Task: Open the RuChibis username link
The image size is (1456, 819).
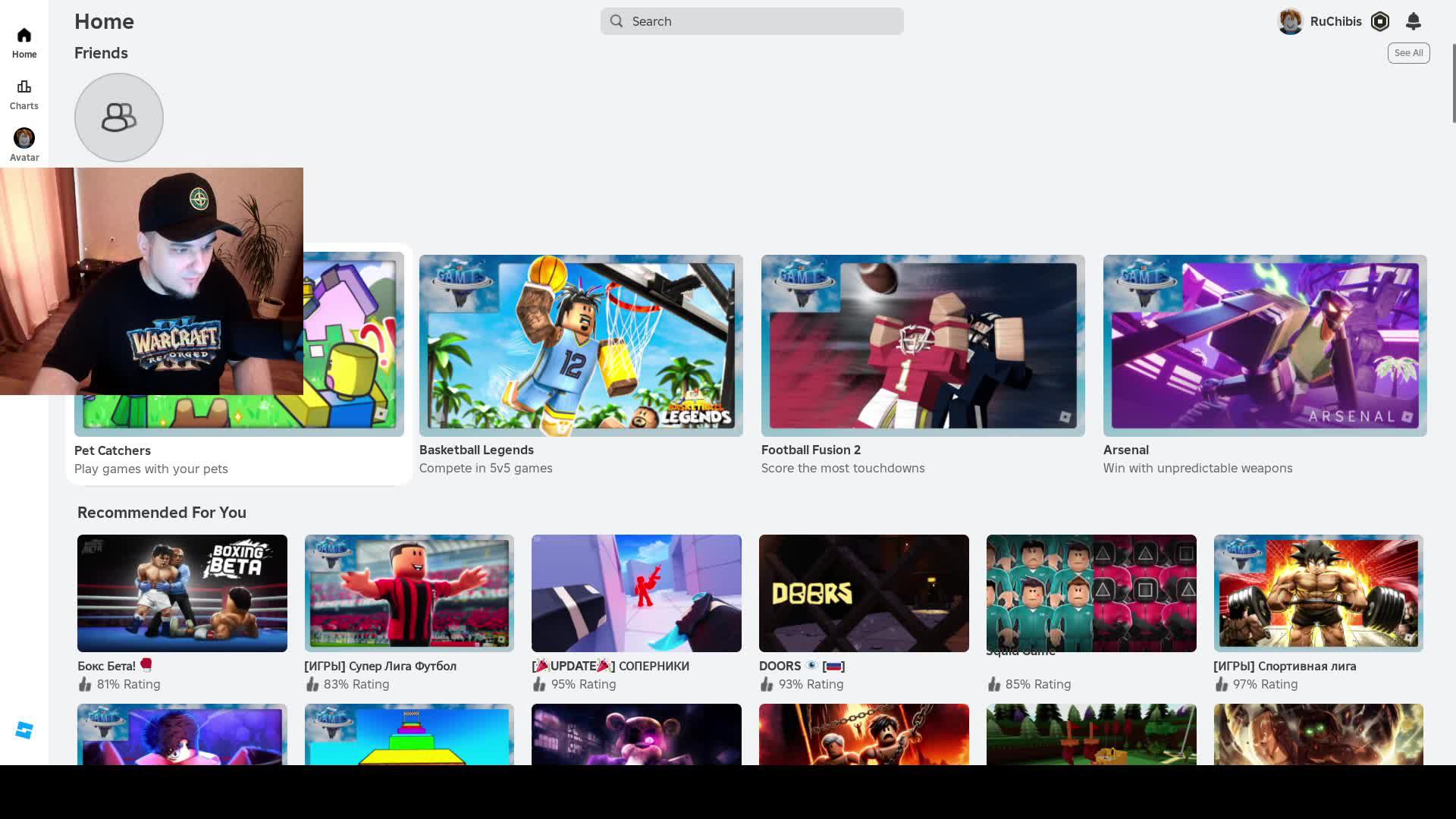Action: click(x=1335, y=21)
